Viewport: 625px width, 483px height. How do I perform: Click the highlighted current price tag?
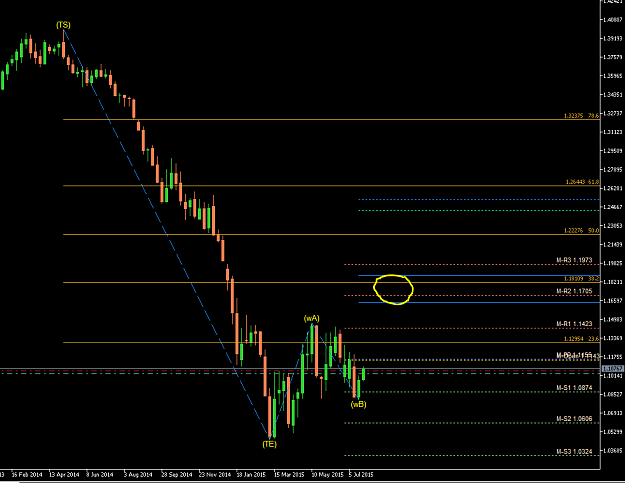(613, 369)
